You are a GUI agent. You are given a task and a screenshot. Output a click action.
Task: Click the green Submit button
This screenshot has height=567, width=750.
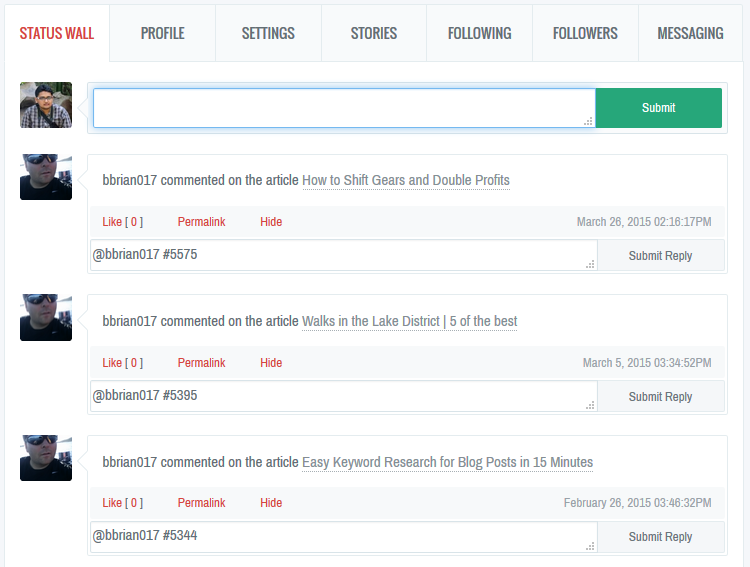[x=658, y=108]
